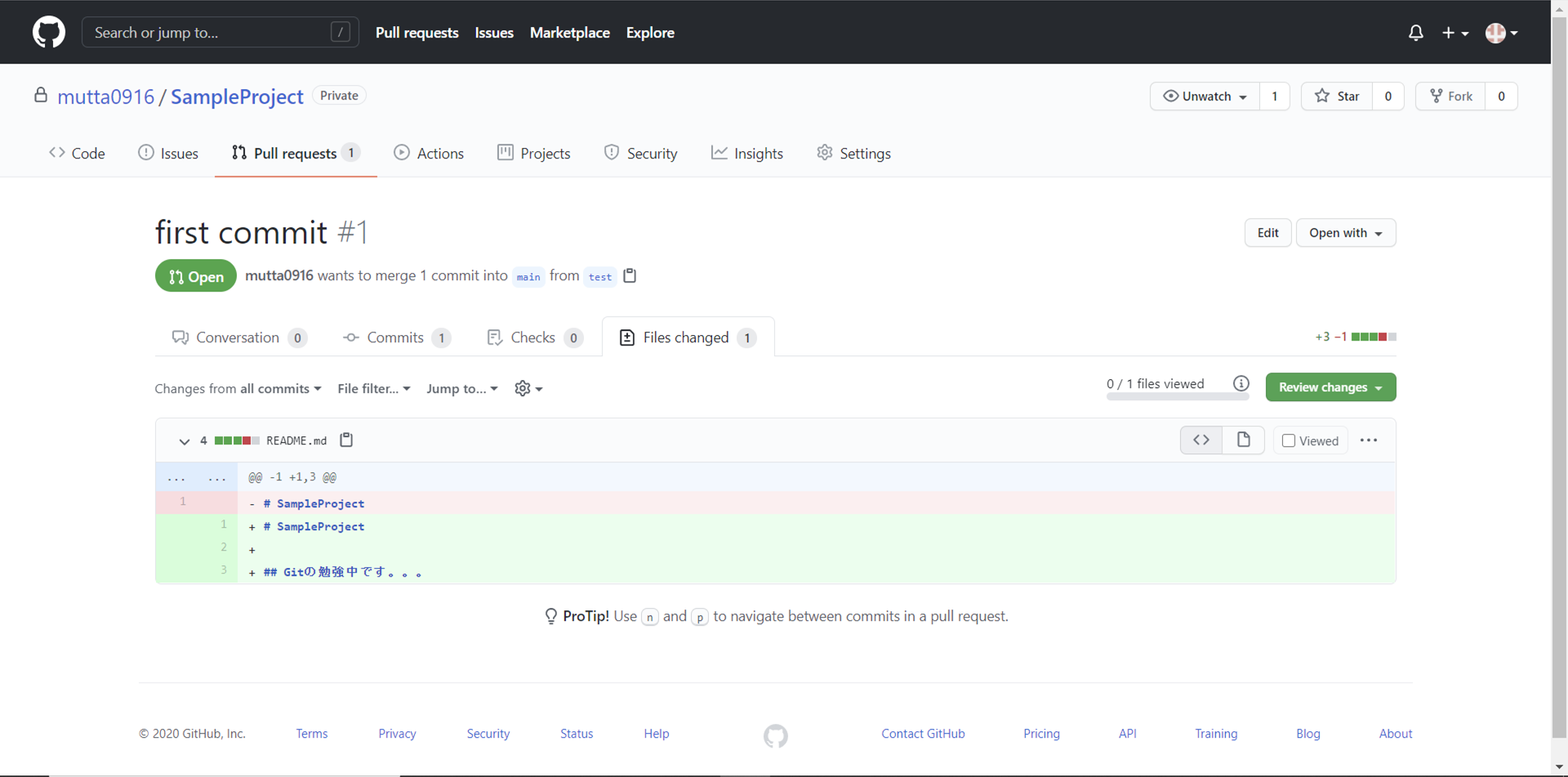
Task: Open the Pricing footer link
Action: 1041,734
